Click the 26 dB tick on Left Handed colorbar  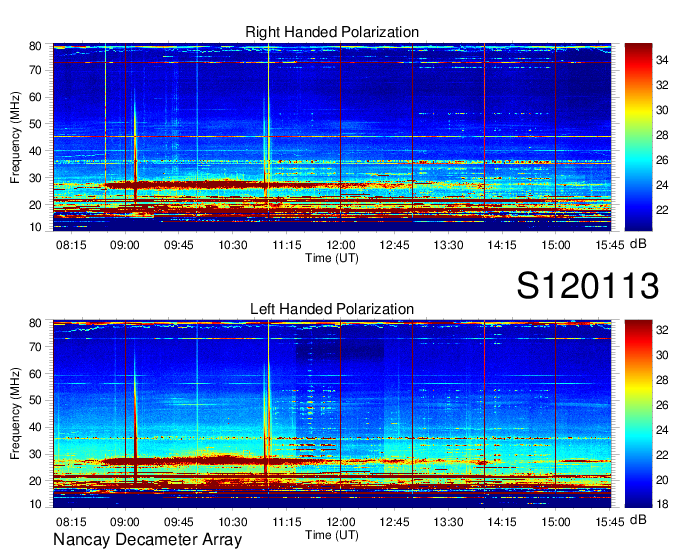(662, 405)
